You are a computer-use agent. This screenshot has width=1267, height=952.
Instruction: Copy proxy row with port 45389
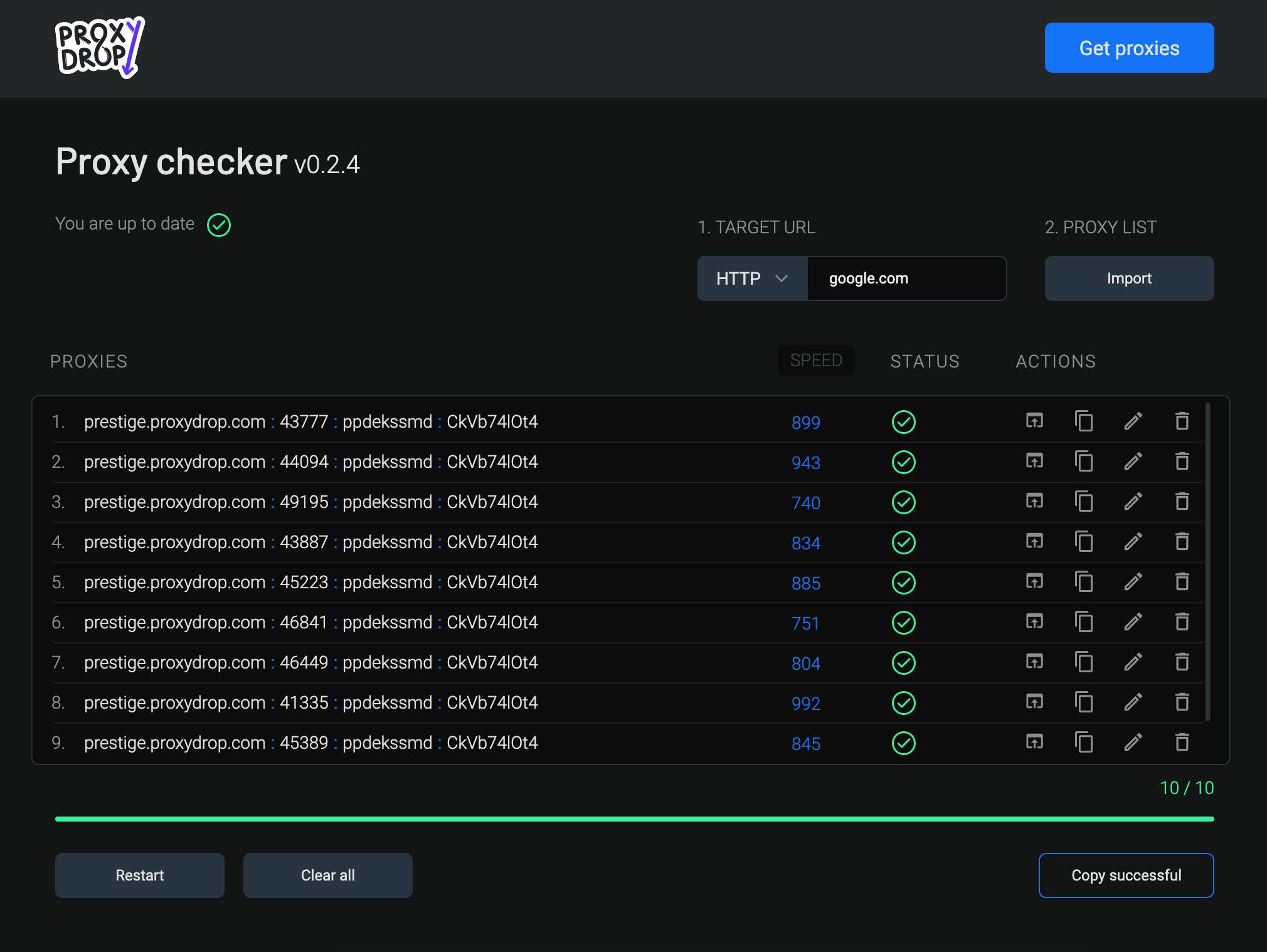tap(1084, 742)
